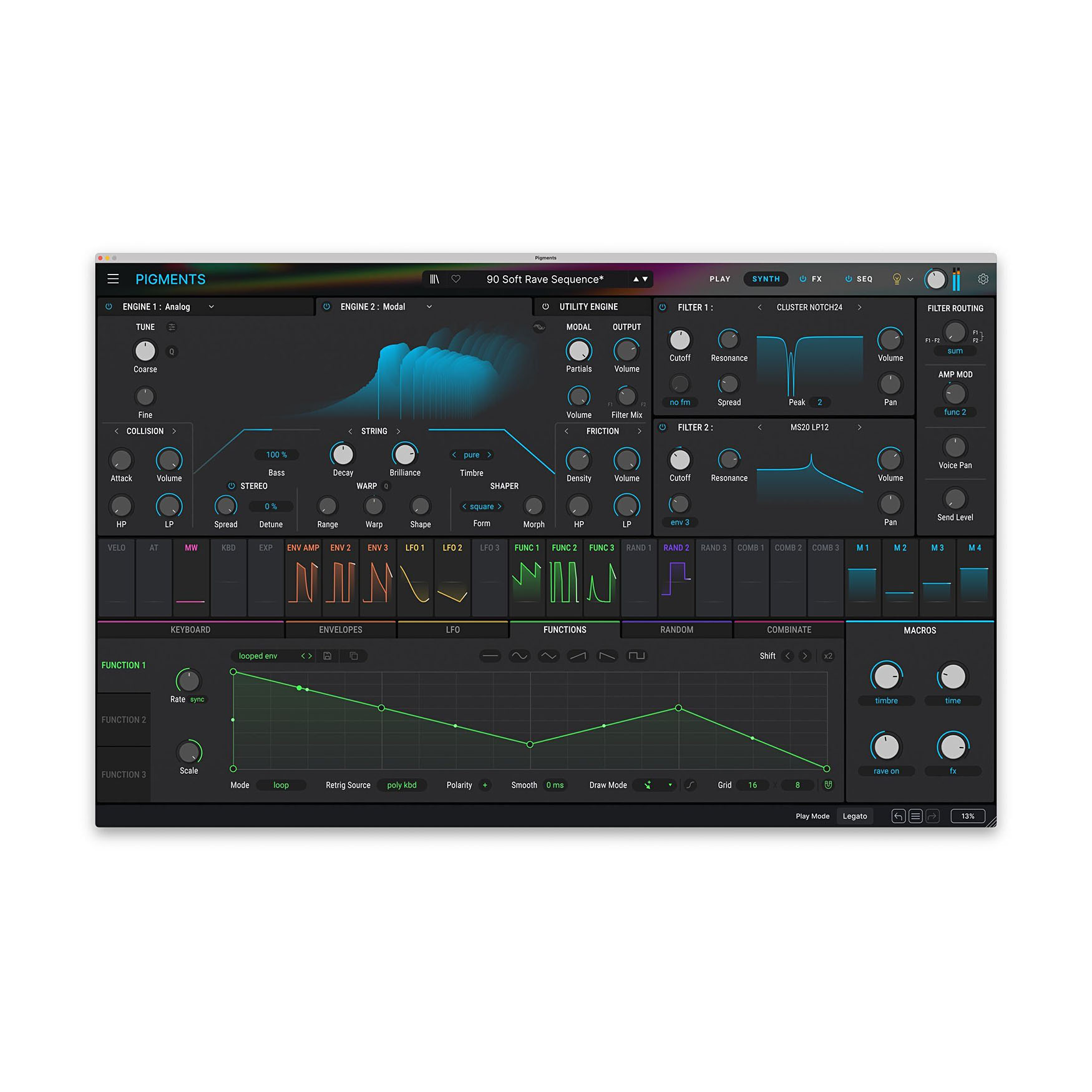Disable the FX section power toggle
1092x1092 pixels.
coord(802,279)
